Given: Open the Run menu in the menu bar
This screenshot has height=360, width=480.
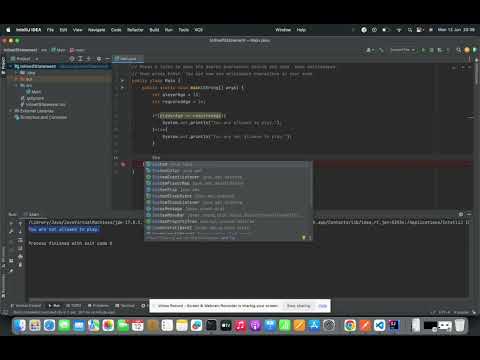Looking at the screenshot, I should point(169,30).
